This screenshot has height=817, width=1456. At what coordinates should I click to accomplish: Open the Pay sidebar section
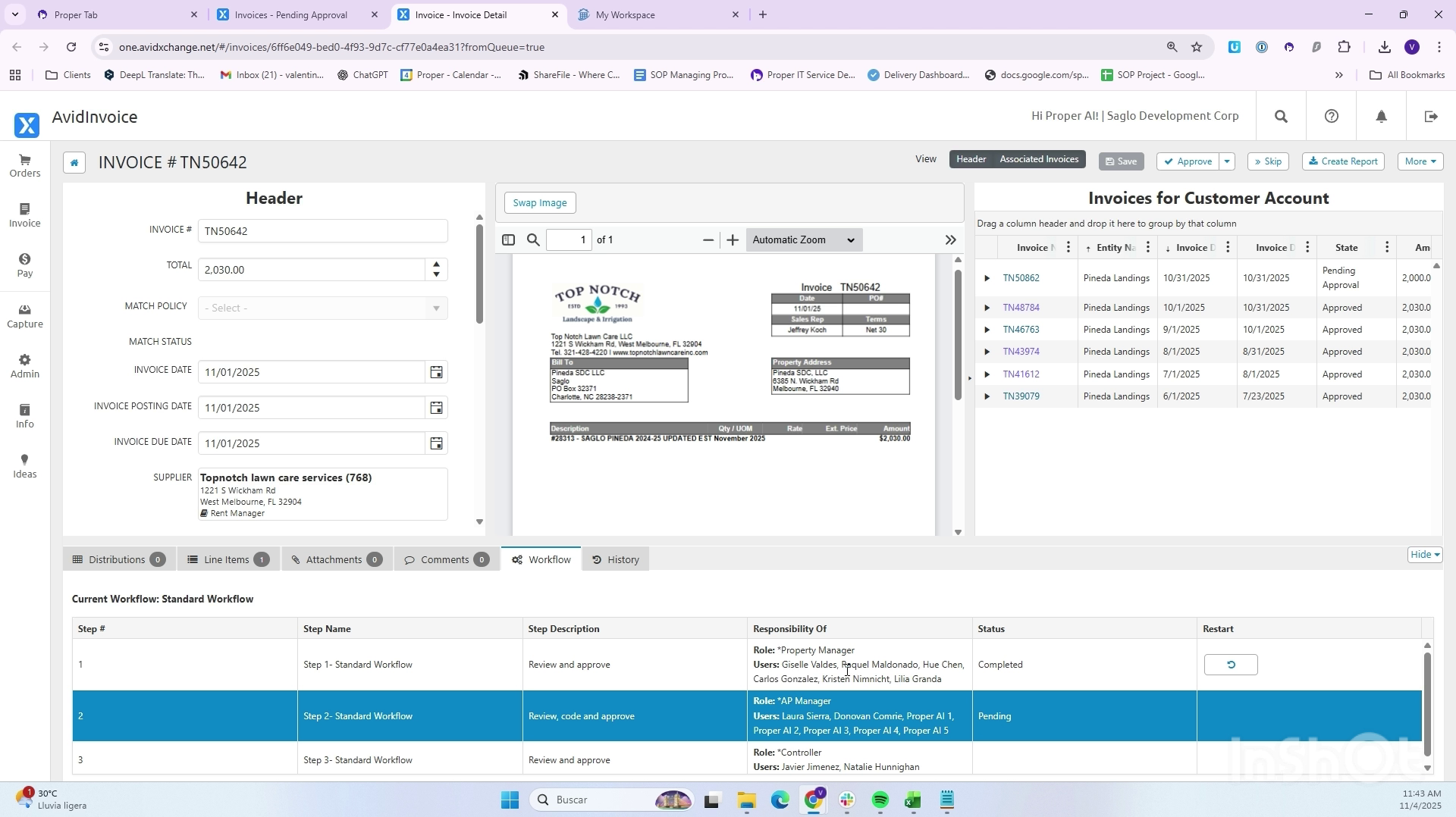(25, 265)
